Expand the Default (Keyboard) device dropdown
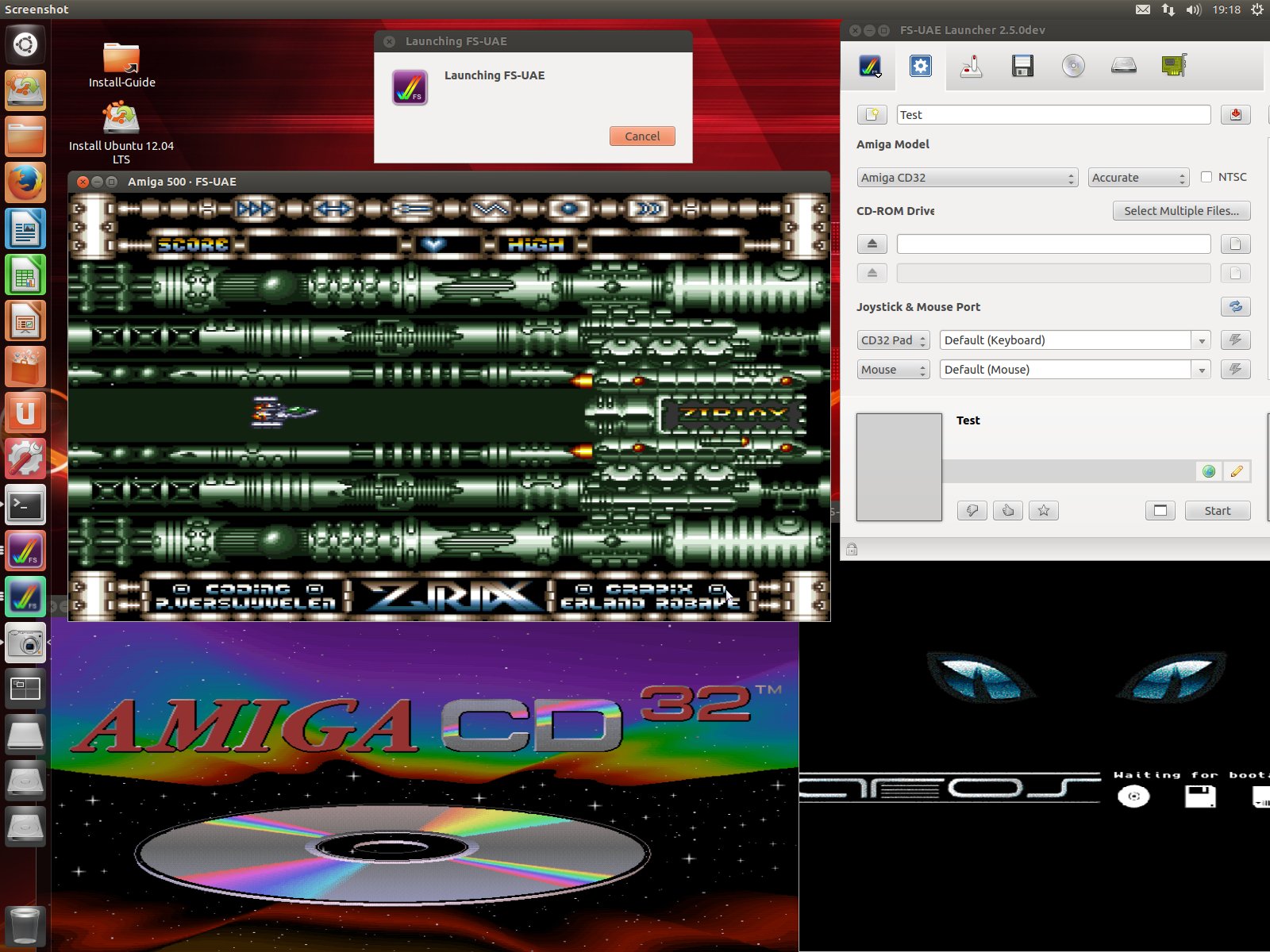The image size is (1270, 952). 1201,340
